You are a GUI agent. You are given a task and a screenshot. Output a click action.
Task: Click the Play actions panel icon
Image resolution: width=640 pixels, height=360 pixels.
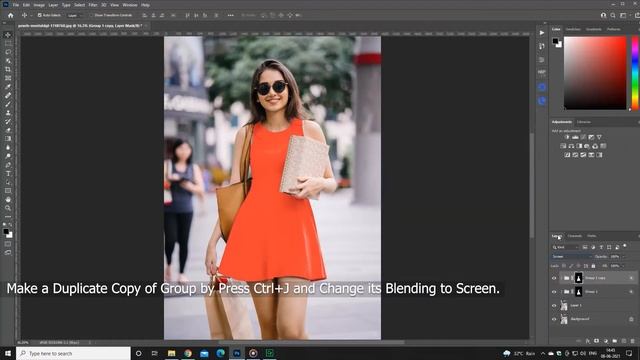coord(542,33)
